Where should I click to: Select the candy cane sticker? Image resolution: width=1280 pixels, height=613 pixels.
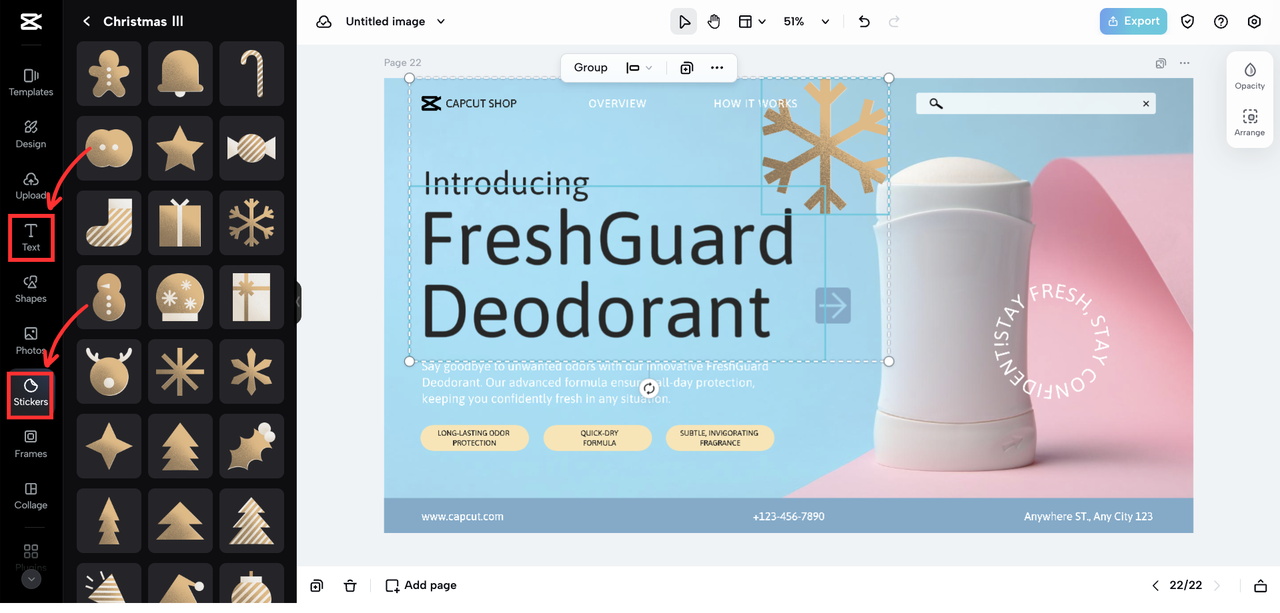coord(251,73)
